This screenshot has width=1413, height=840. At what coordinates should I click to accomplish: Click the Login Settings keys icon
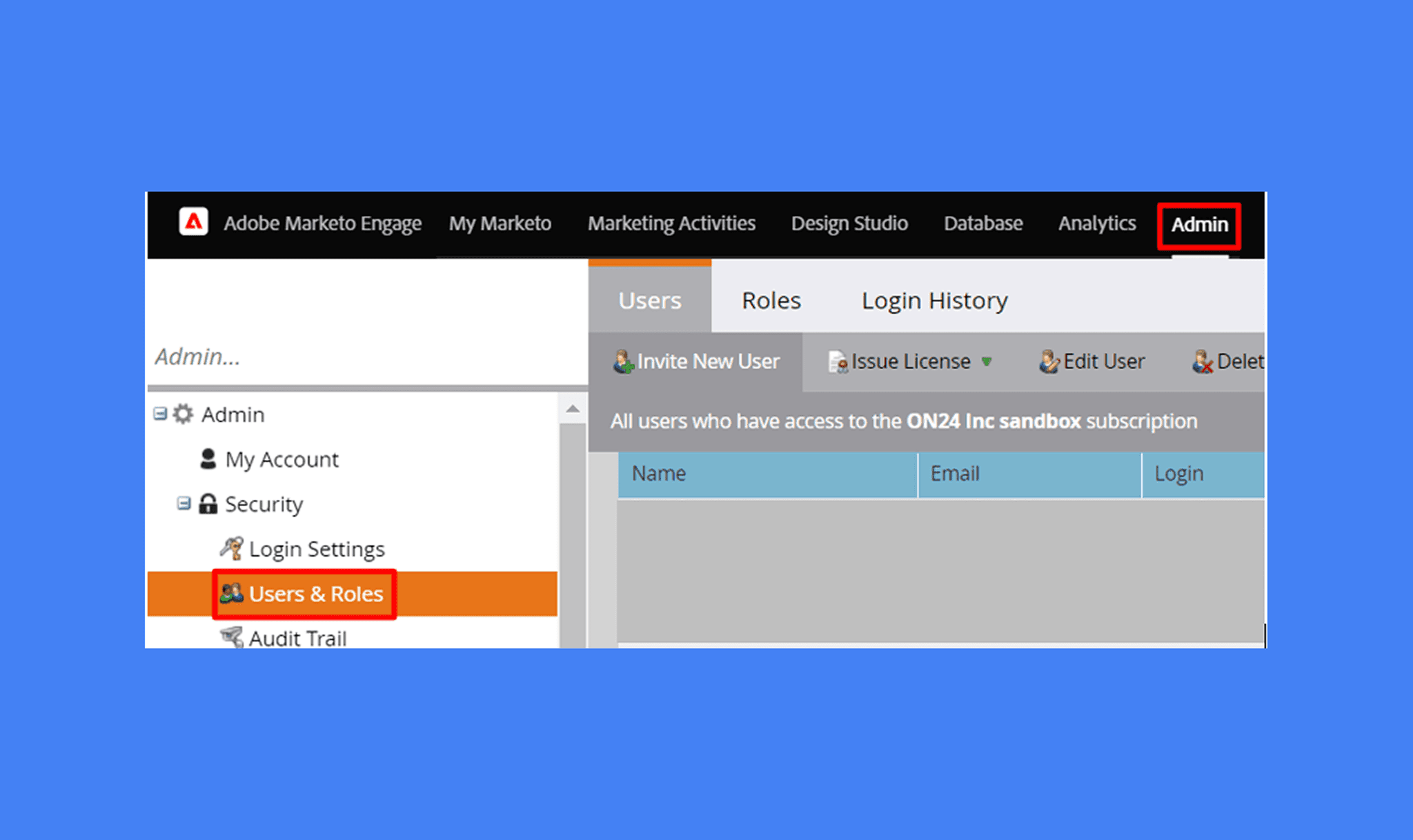click(231, 548)
